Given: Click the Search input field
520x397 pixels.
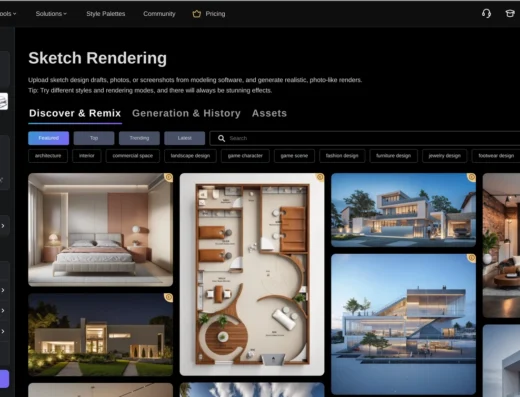Looking at the screenshot, I should (x=367, y=138).
